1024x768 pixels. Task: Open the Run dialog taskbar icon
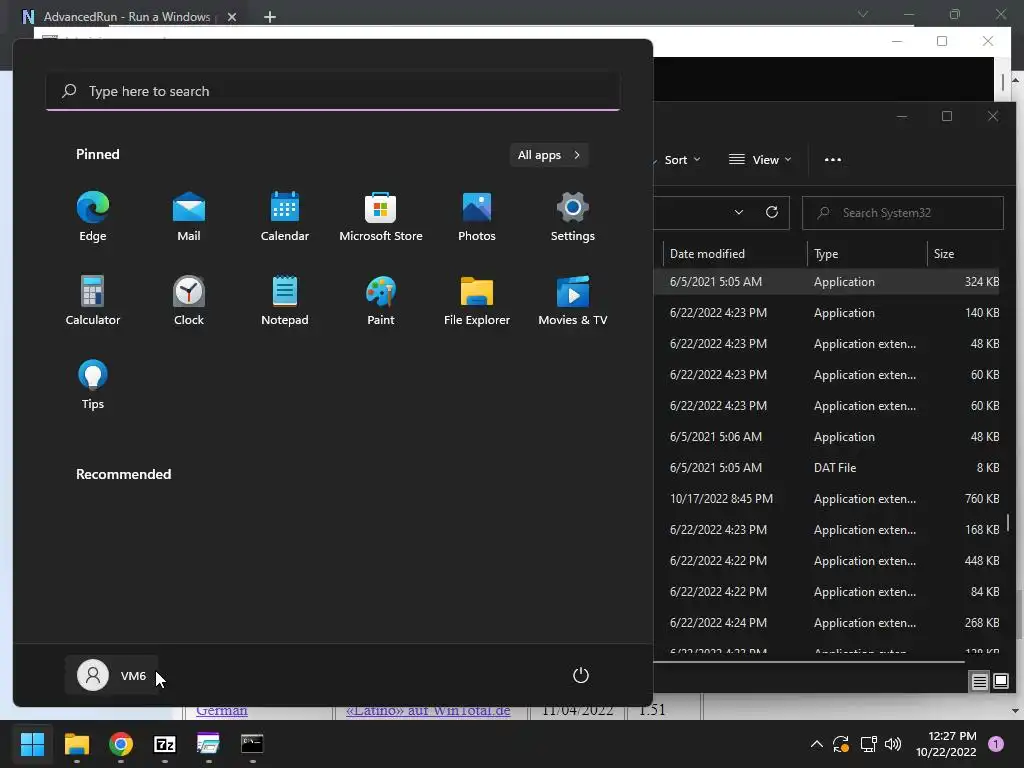point(208,744)
